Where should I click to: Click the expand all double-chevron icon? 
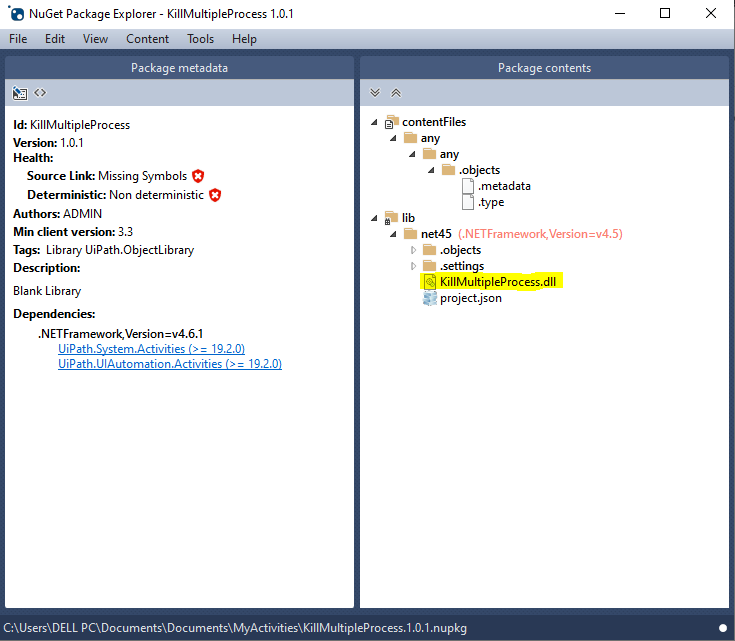[x=375, y=93]
